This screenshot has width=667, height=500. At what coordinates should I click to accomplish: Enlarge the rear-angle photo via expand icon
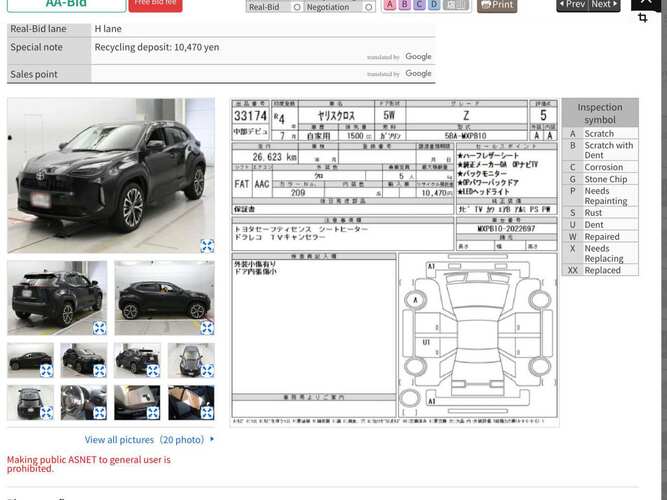(100, 328)
